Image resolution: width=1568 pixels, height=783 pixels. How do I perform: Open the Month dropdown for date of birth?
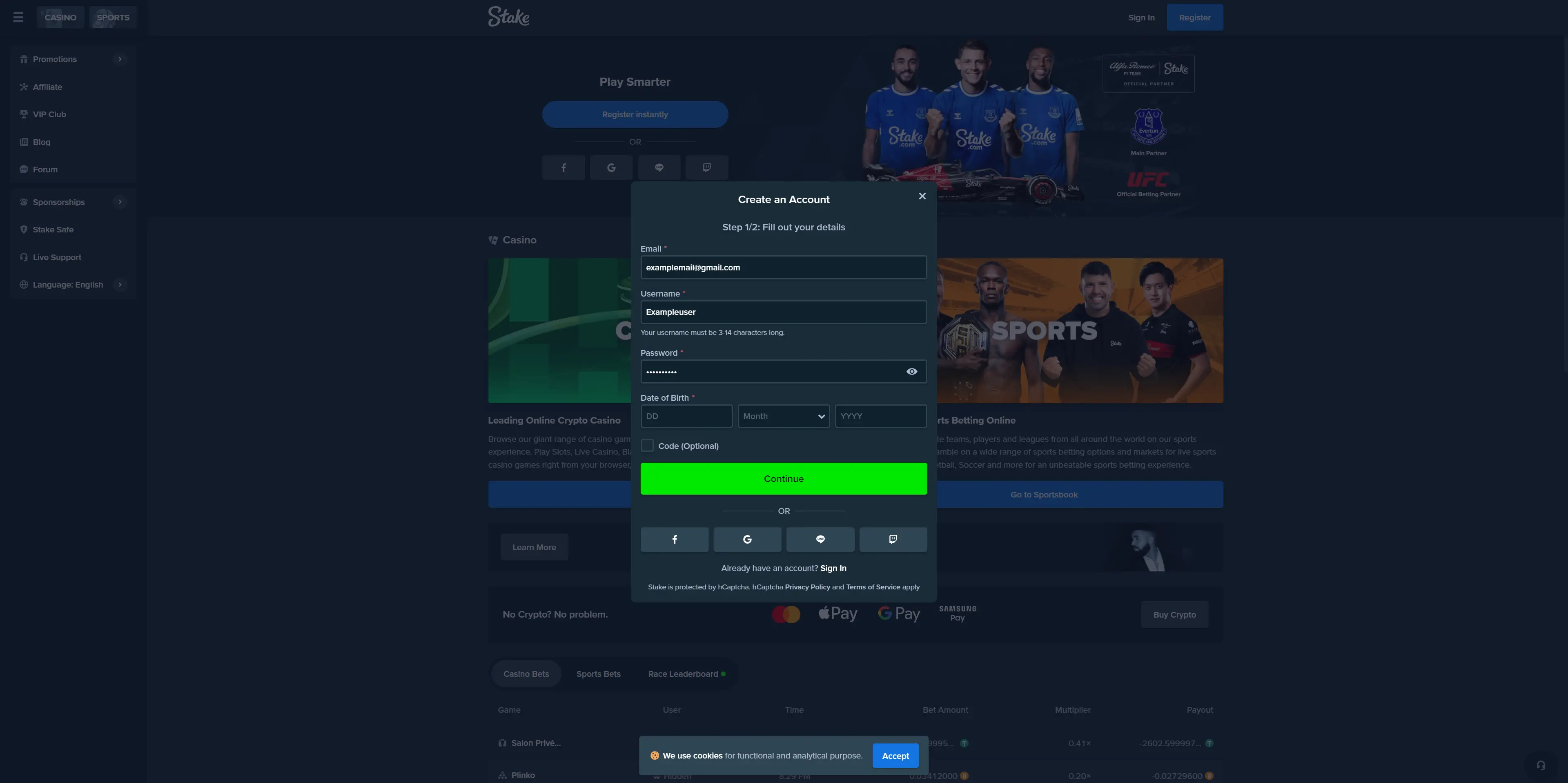(784, 417)
